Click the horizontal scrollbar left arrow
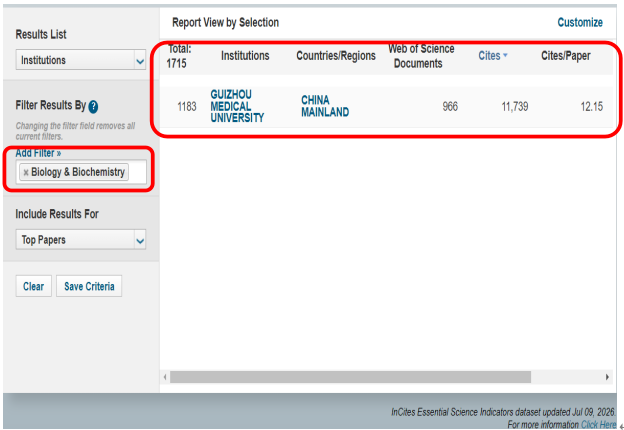This screenshot has height=430, width=624. coord(165,377)
